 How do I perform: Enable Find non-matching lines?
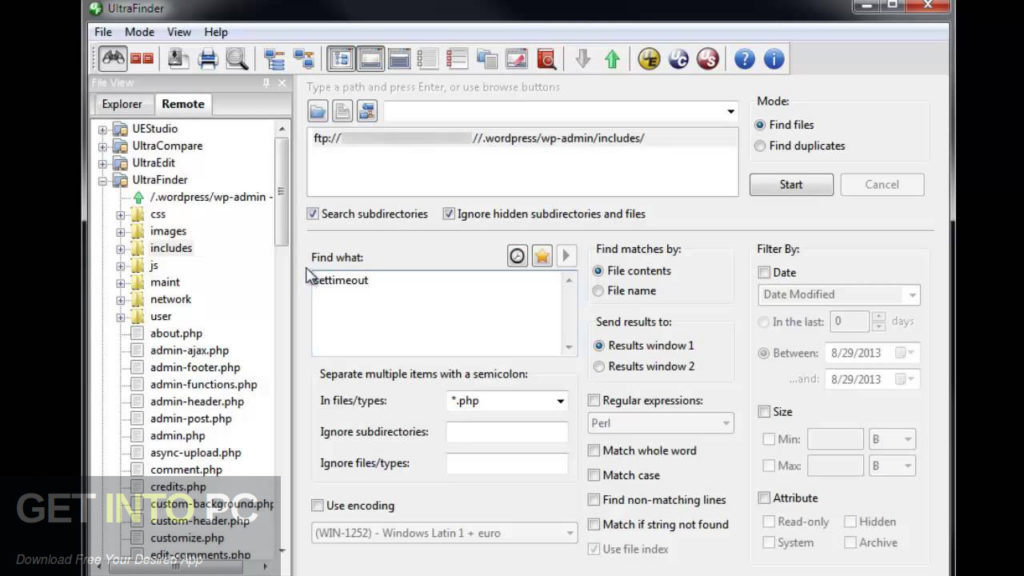pyautogui.click(x=594, y=500)
